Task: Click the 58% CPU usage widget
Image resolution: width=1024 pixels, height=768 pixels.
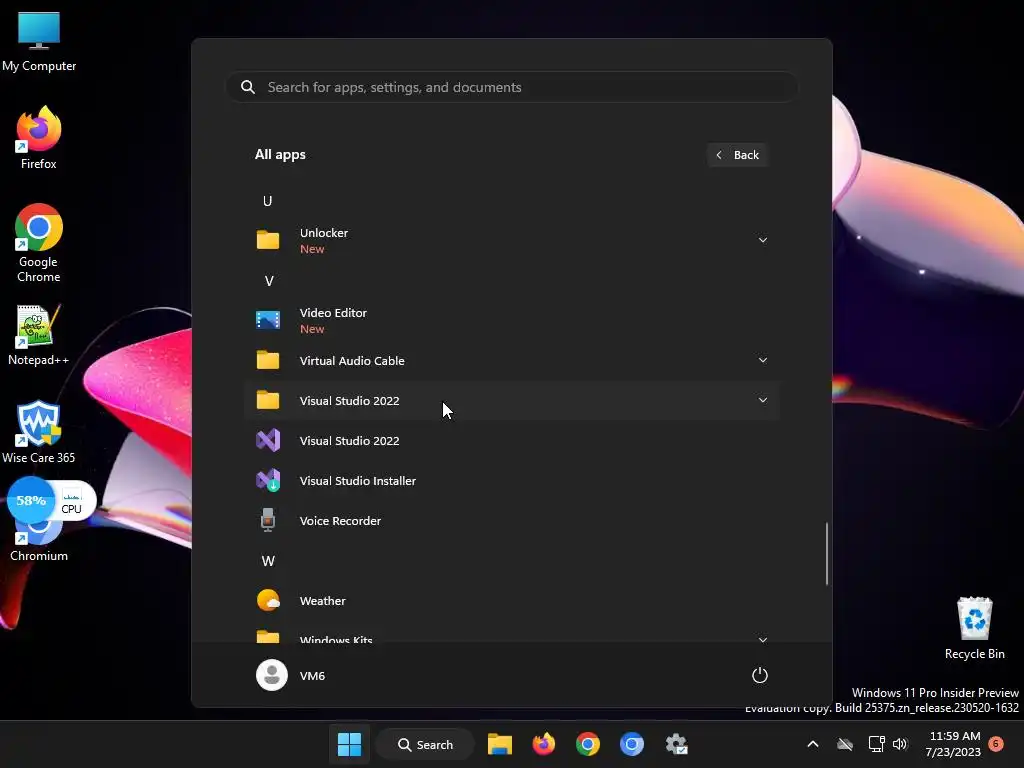Action: tap(52, 502)
